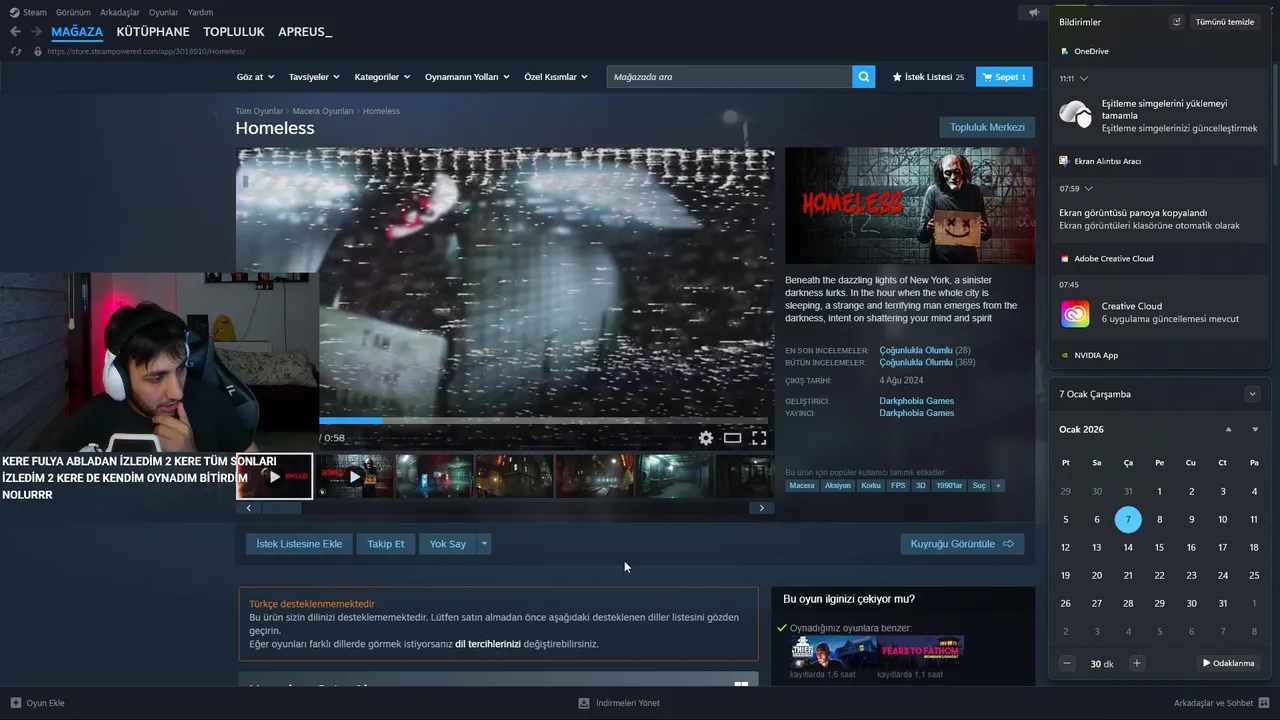Open the dil tercihlerinizi link
Viewport: 1280px width, 720px height.
[488, 644]
